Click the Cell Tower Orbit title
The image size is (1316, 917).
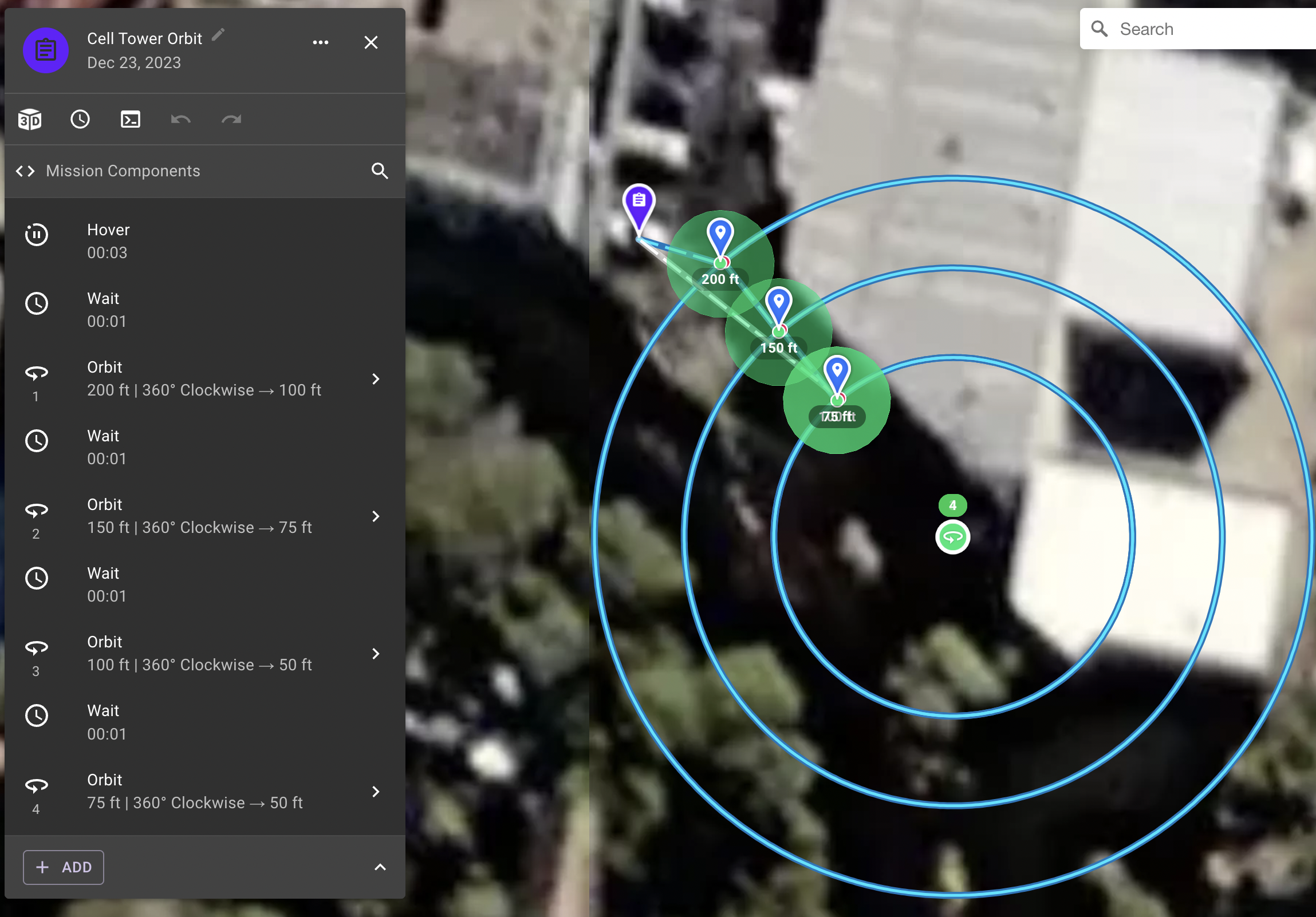pos(144,38)
